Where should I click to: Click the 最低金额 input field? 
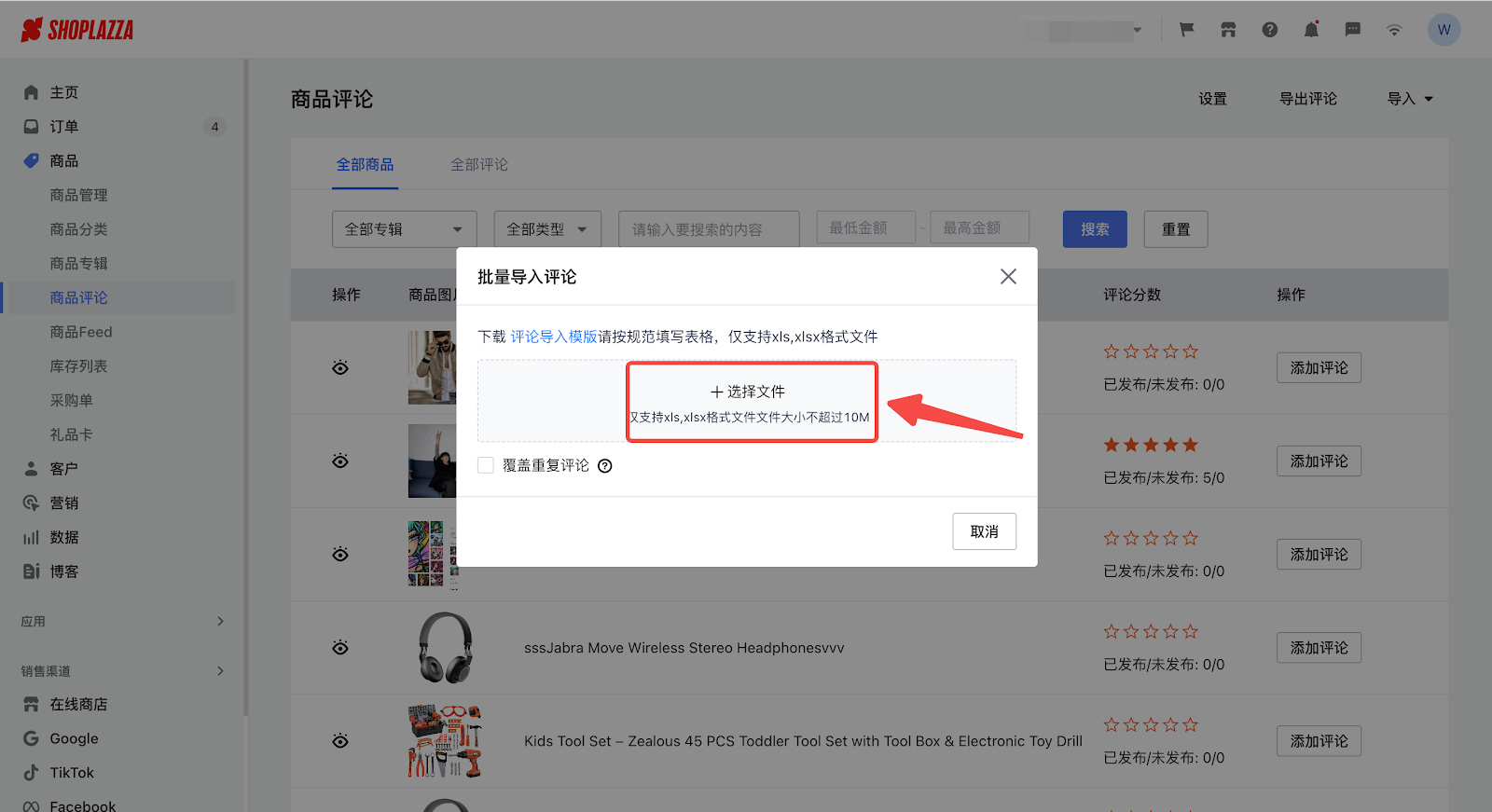(x=865, y=227)
